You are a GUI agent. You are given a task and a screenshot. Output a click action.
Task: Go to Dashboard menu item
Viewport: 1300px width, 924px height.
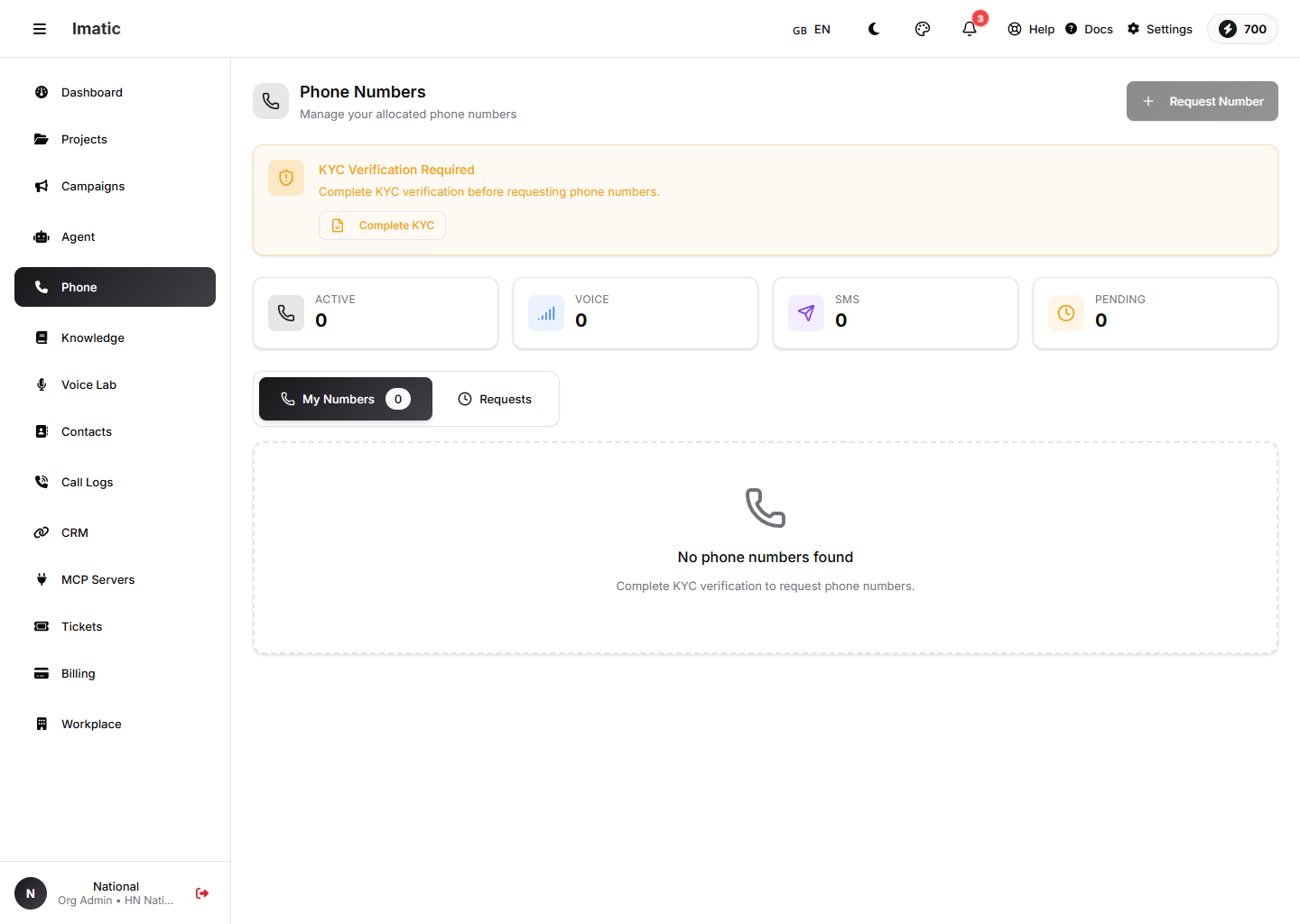115,92
